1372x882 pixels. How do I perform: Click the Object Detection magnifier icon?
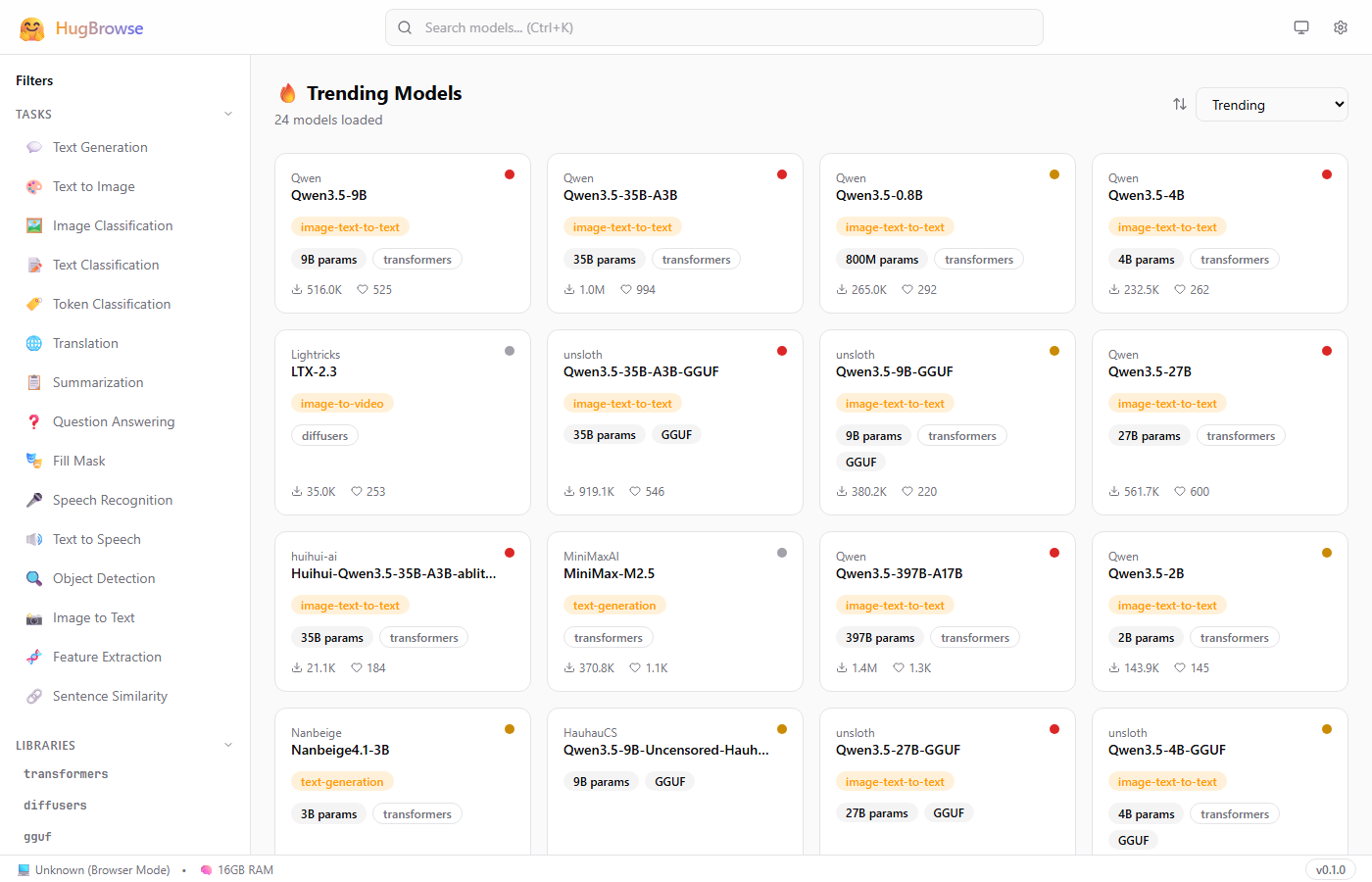(32, 578)
